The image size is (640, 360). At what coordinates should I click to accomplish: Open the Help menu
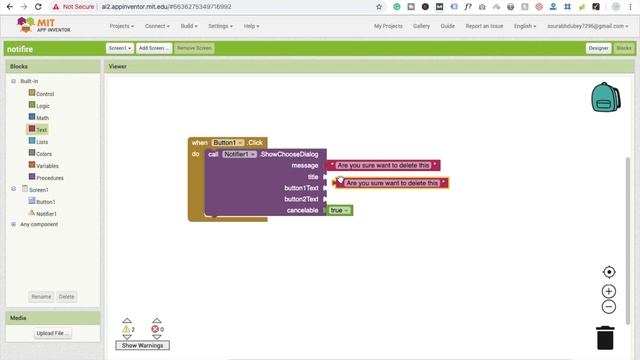click(251, 26)
